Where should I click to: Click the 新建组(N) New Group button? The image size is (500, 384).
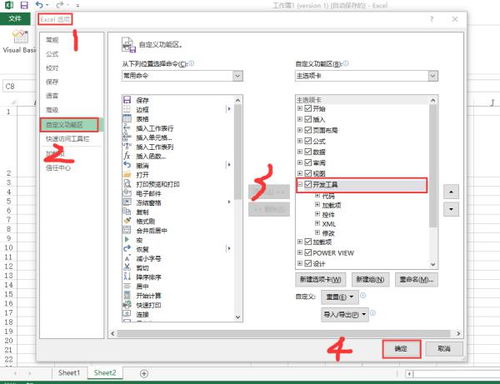click(370, 279)
